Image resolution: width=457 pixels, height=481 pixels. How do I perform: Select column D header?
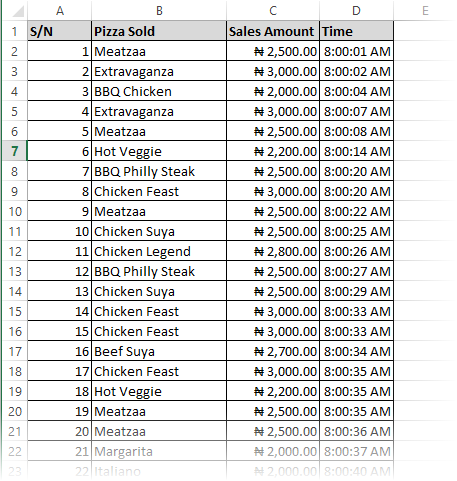click(356, 11)
